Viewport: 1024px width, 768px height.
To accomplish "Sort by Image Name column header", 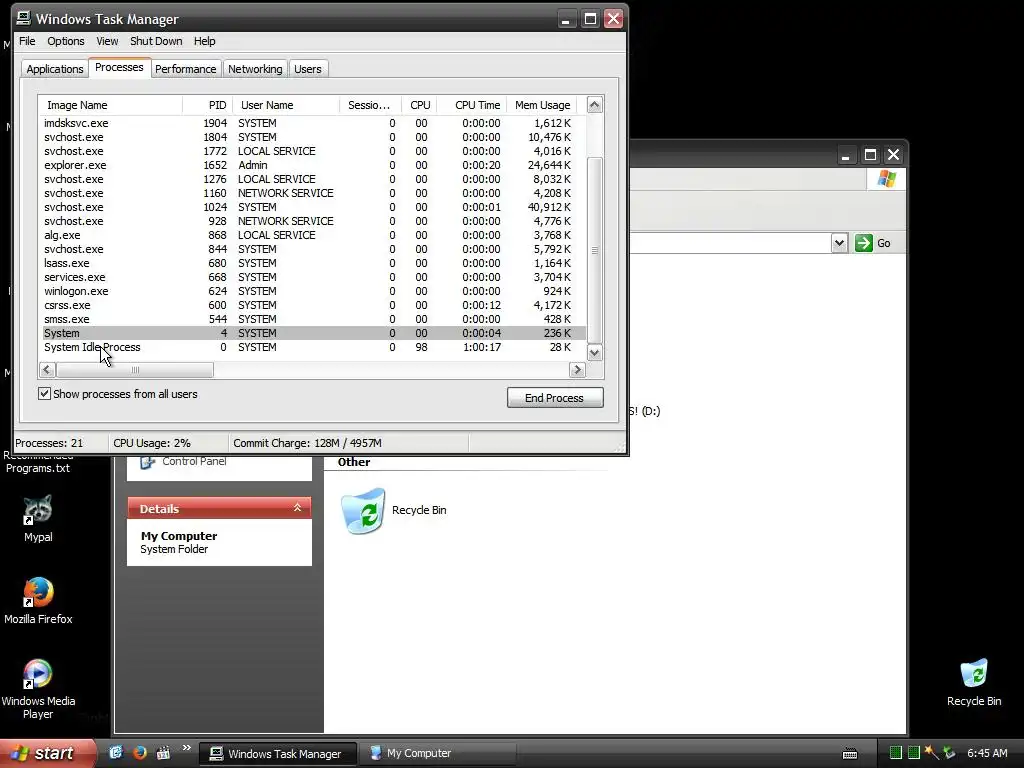I will click(110, 105).
